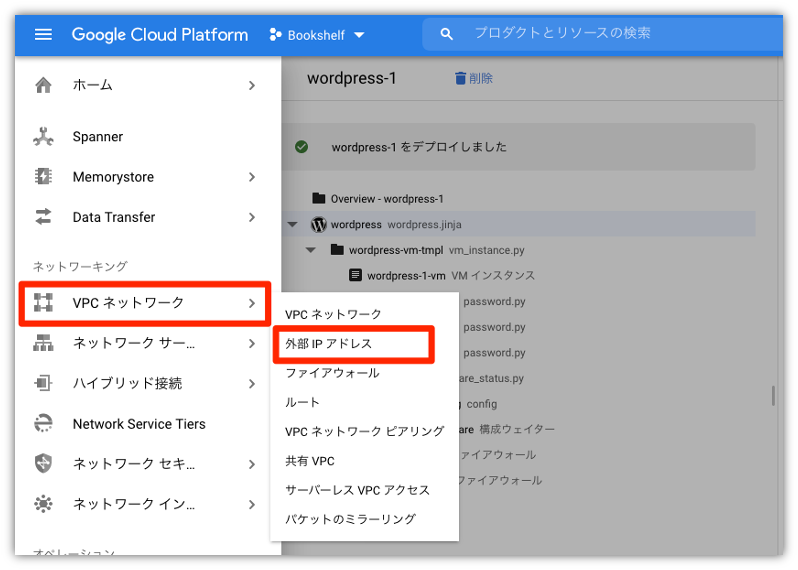Click the 構成ウェイター row text
Screen dimensions: 798x570
pos(517,429)
